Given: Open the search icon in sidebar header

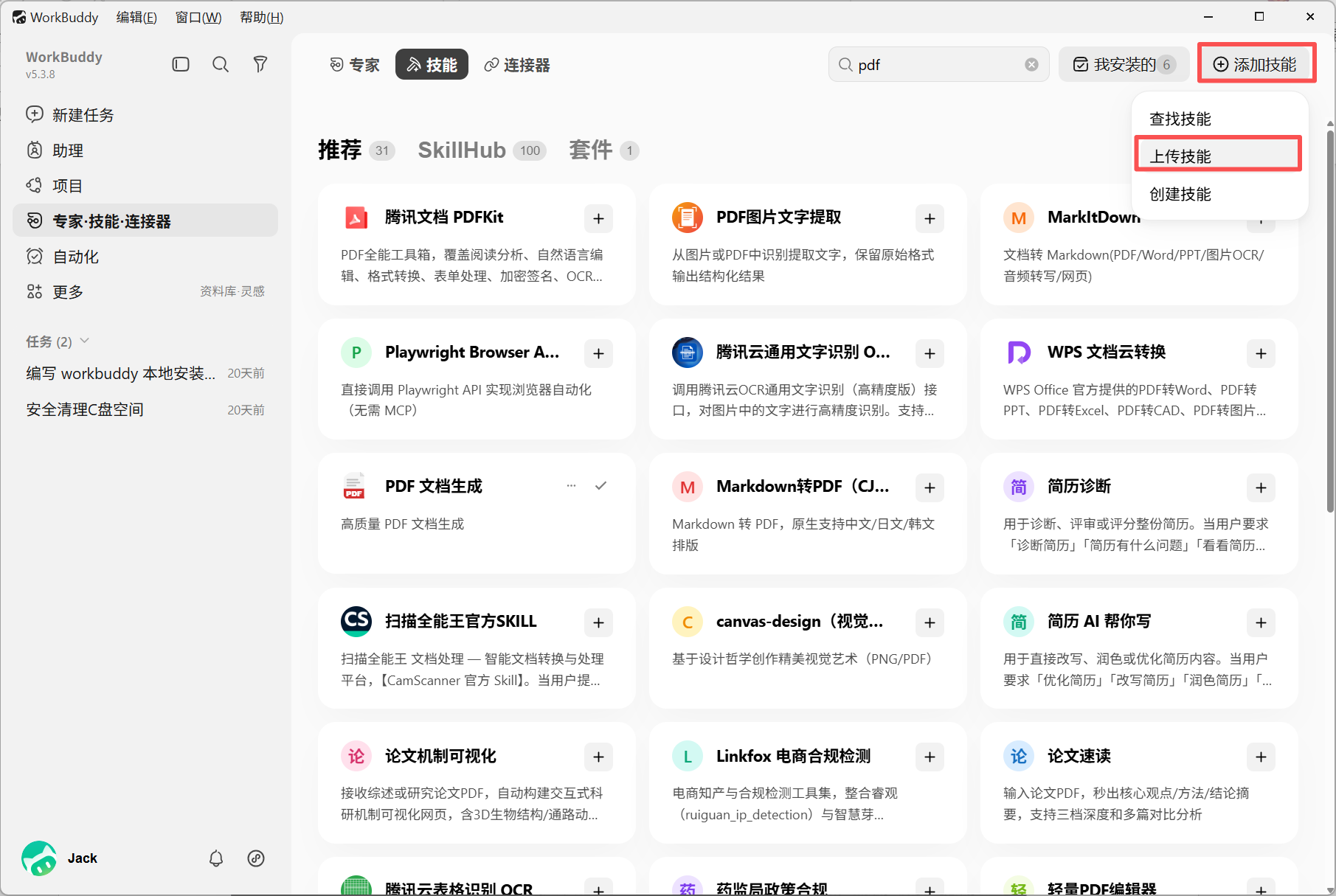Looking at the screenshot, I should [x=220, y=64].
